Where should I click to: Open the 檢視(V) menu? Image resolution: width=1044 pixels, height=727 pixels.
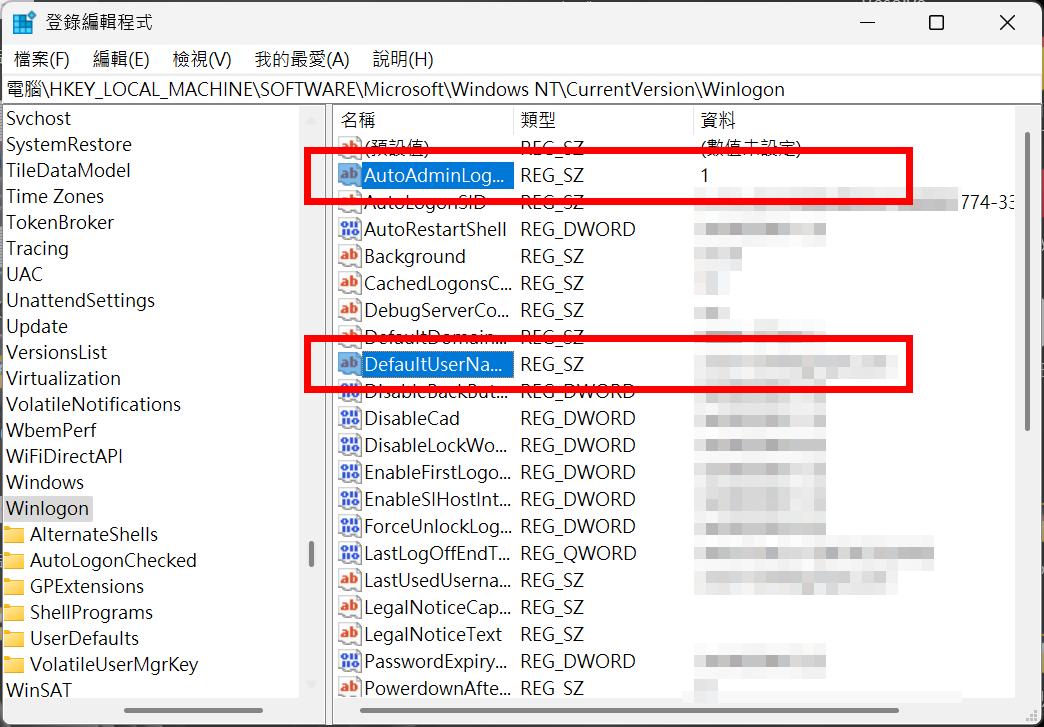coord(202,60)
